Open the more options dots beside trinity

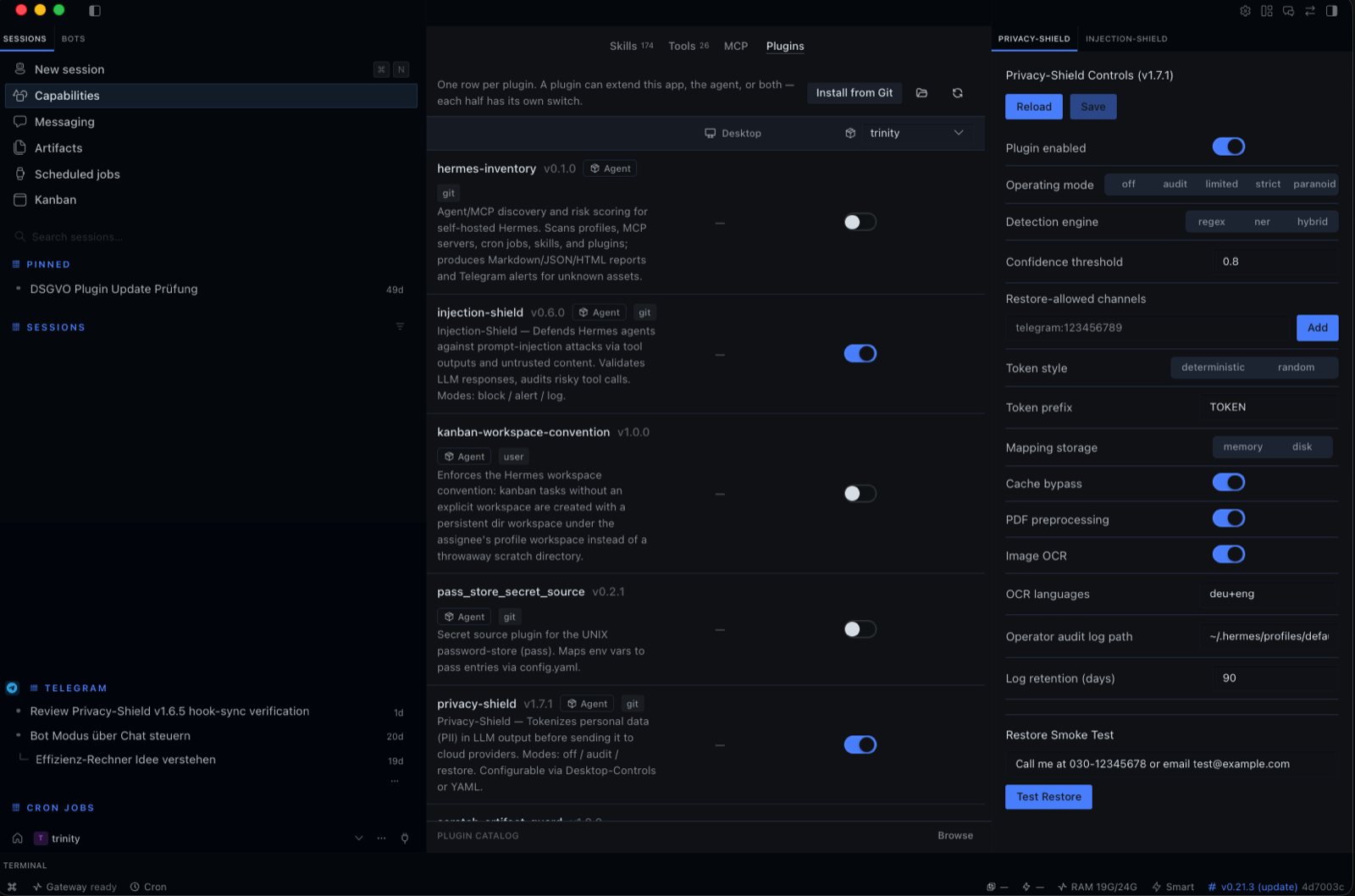point(382,838)
